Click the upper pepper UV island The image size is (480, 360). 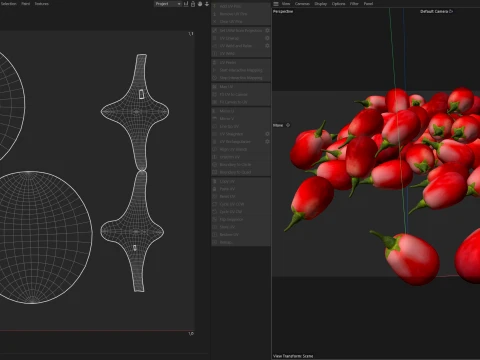(136, 112)
